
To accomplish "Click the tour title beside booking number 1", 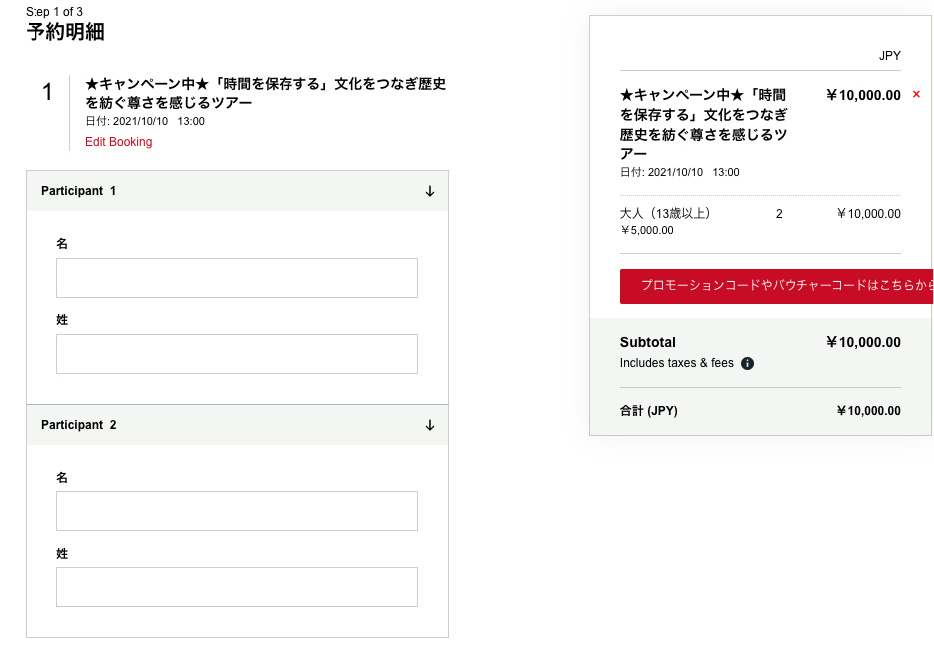I will tap(265, 93).
